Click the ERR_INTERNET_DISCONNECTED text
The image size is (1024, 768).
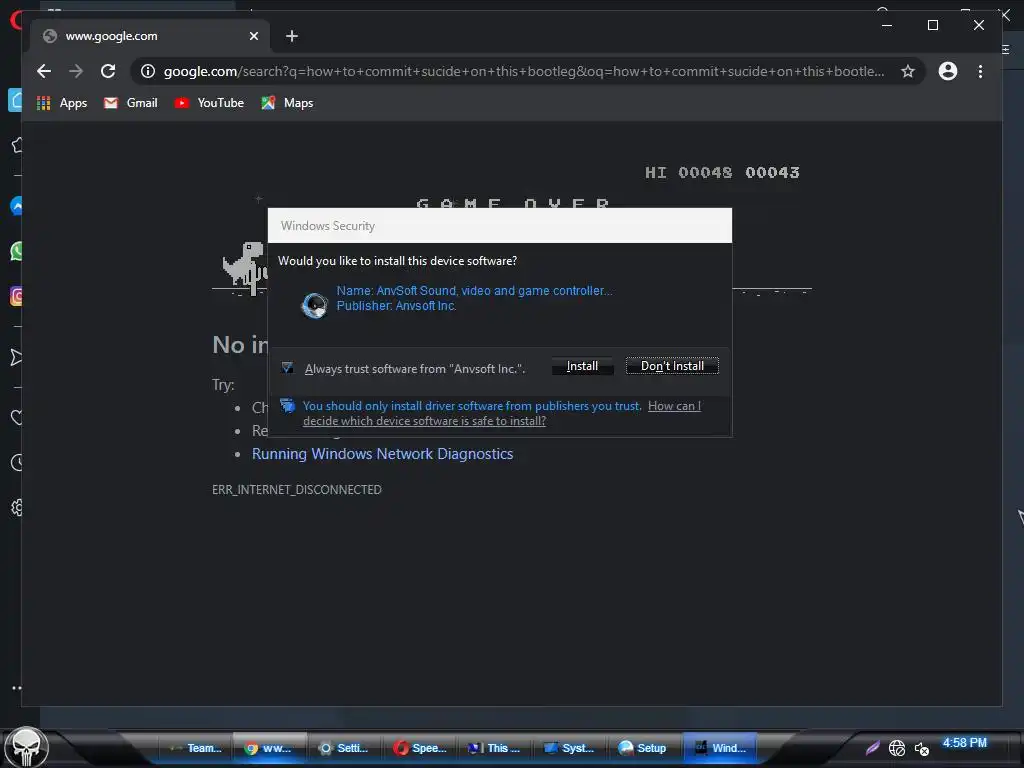296,490
